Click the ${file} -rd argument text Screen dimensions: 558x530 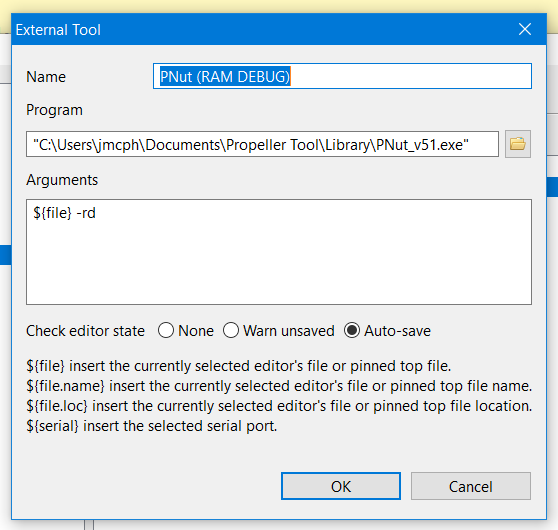(64, 213)
